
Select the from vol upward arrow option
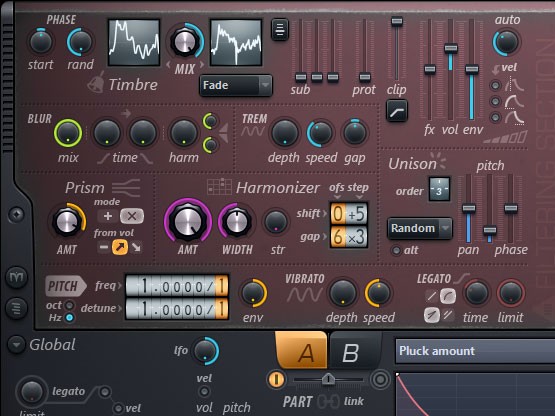click(120, 247)
